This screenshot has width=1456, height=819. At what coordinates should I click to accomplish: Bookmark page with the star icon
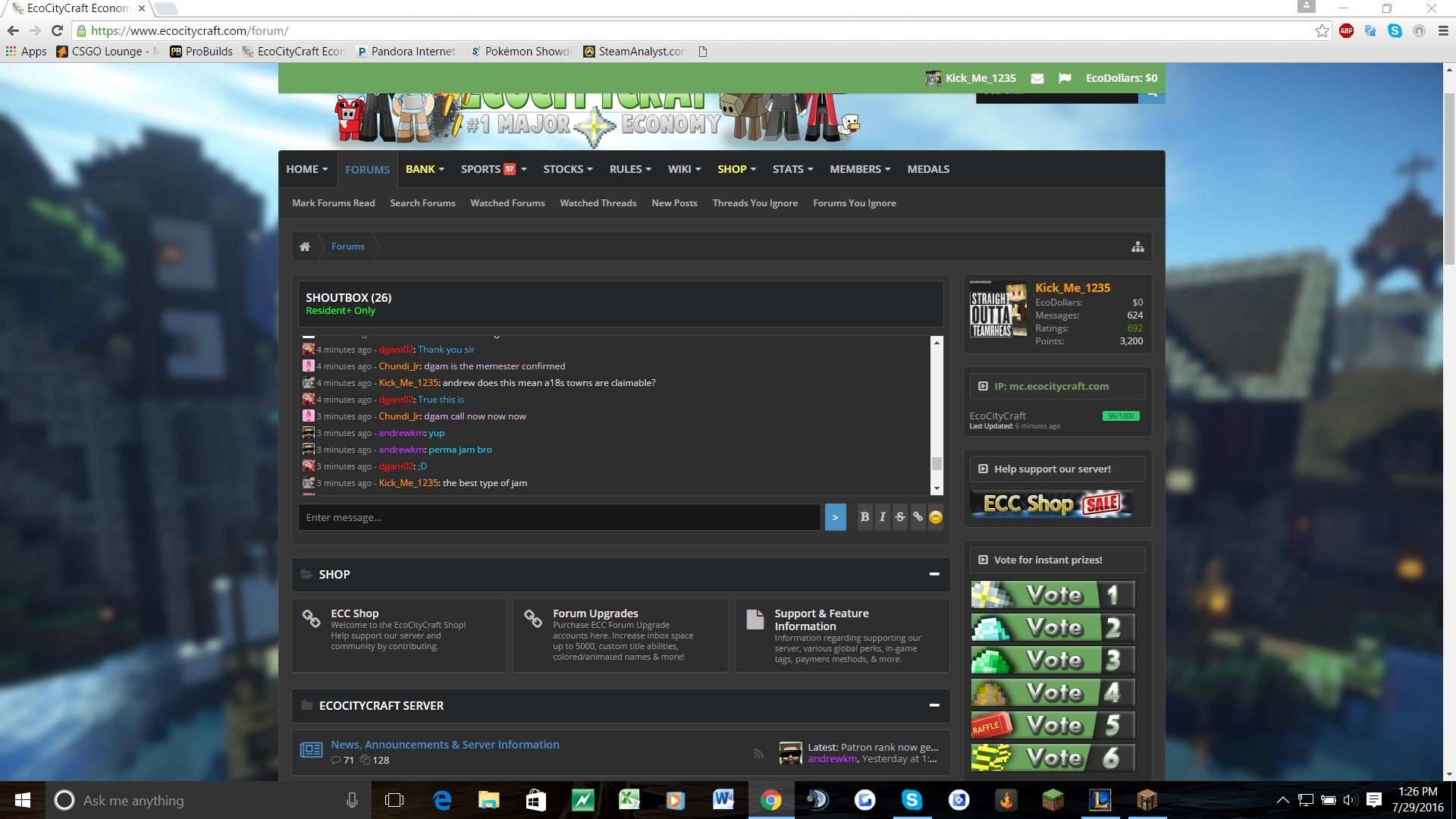pyautogui.click(x=1322, y=31)
